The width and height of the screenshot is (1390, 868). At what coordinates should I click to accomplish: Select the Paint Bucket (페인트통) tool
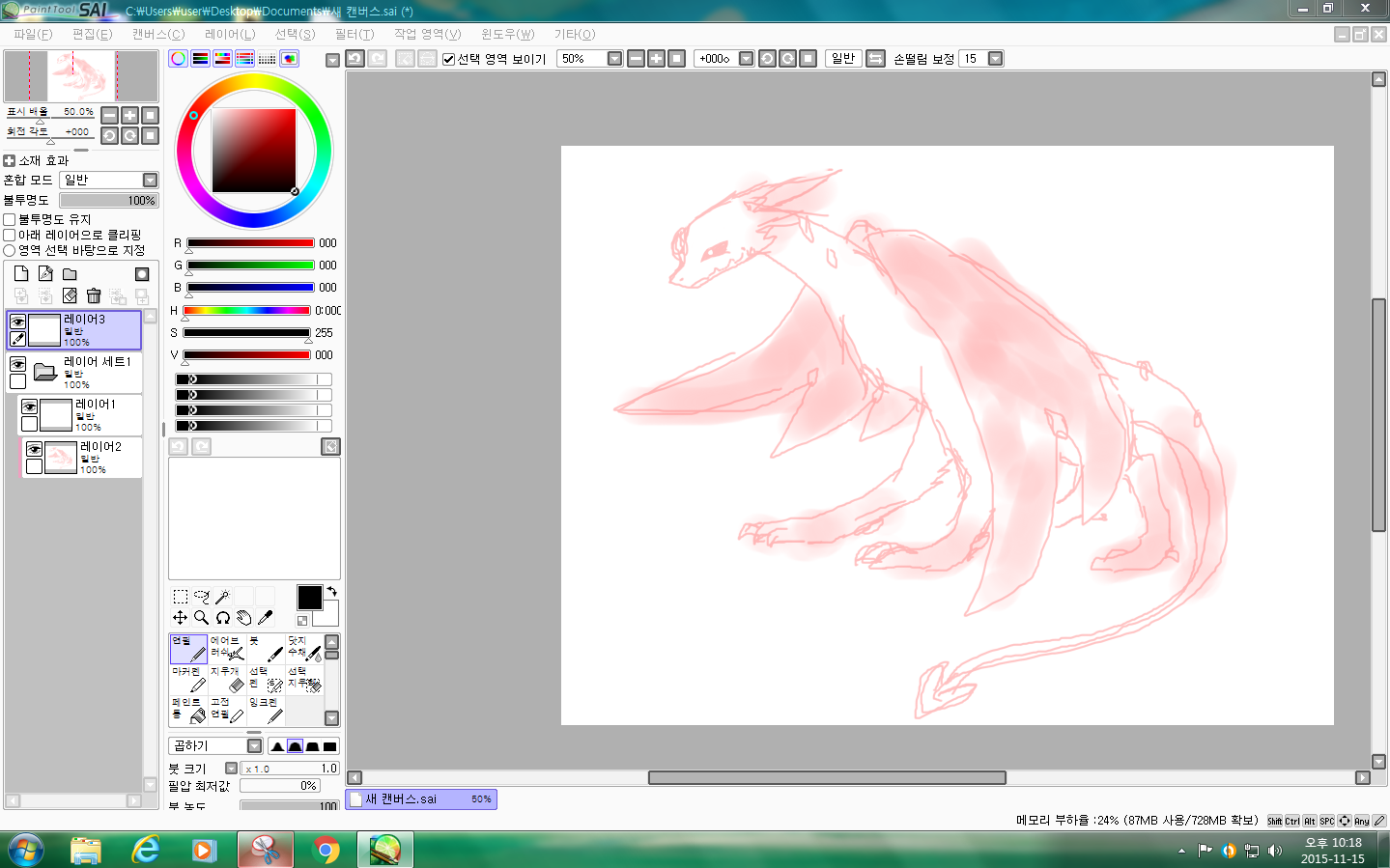point(188,710)
